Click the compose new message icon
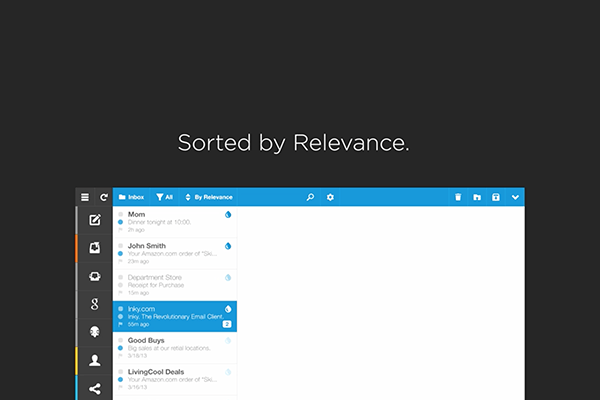 [95, 220]
